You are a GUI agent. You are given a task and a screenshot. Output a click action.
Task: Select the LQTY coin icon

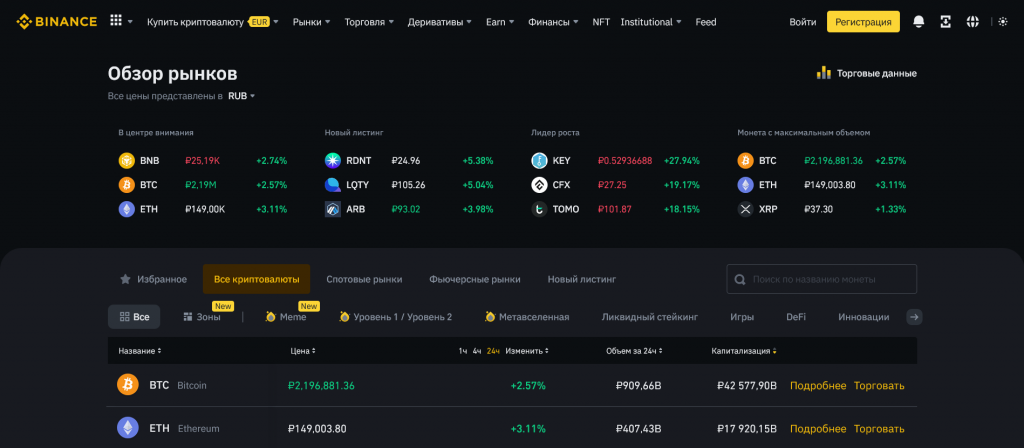coord(332,185)
